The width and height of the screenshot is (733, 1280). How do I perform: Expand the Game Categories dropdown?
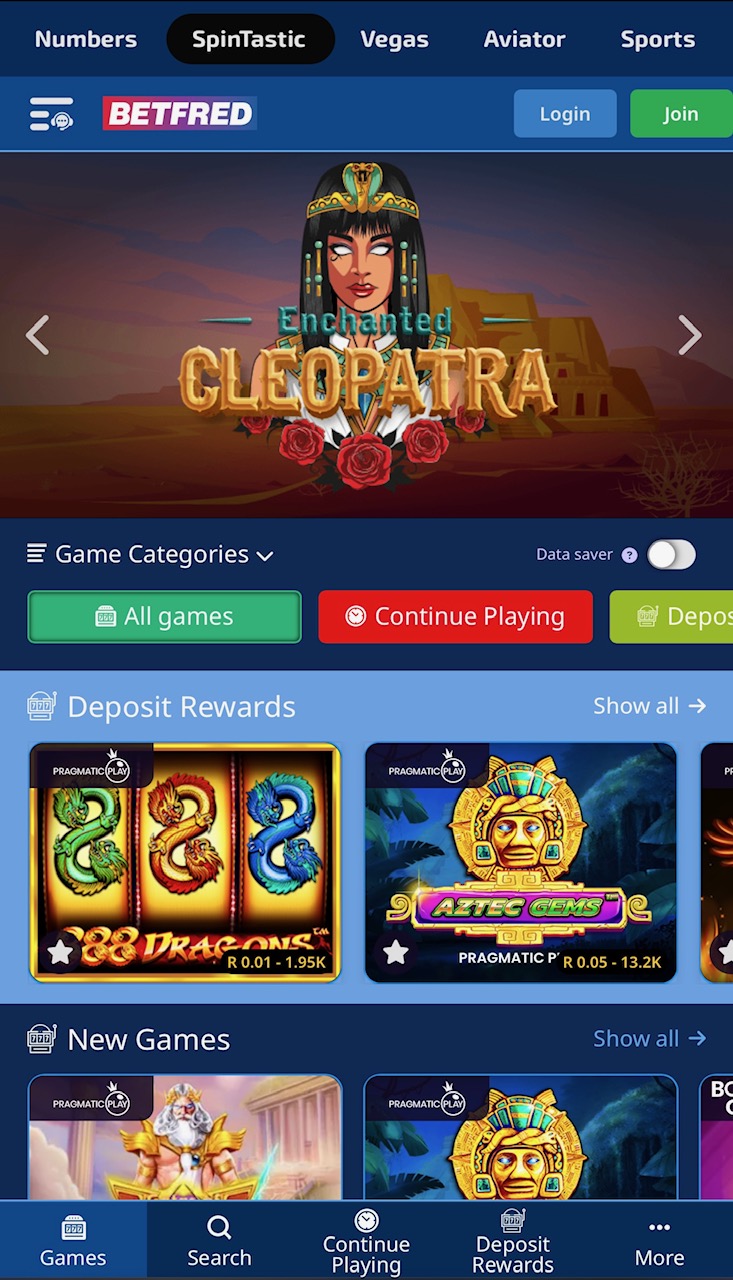click(150, 554)
